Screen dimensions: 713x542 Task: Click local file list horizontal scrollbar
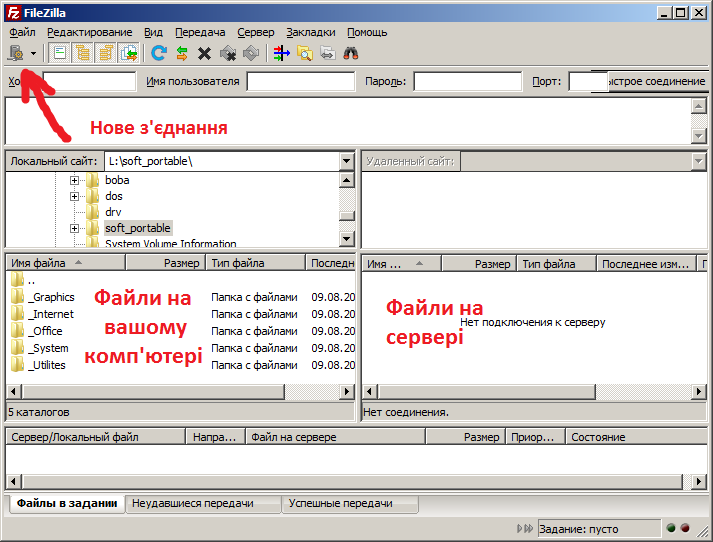click(154, 391)
